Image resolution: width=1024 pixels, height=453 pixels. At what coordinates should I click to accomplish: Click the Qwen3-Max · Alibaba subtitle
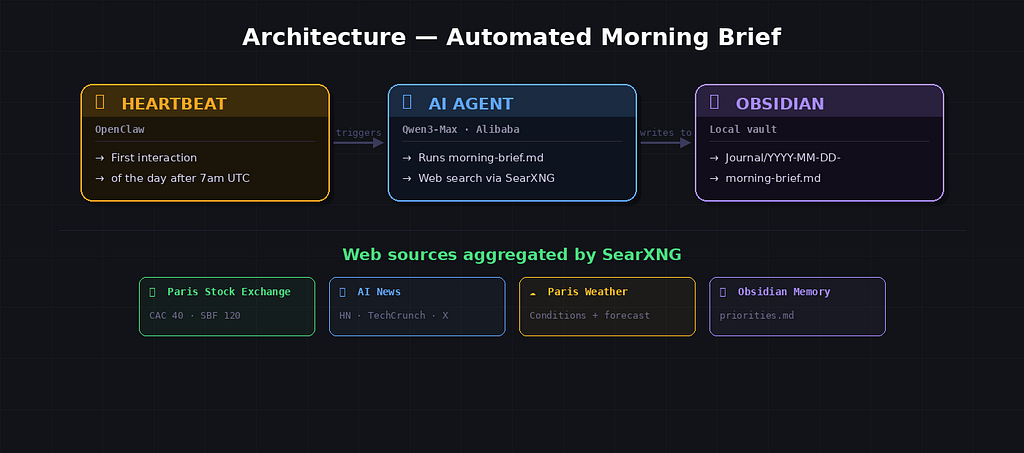click(x=461, y=129)
